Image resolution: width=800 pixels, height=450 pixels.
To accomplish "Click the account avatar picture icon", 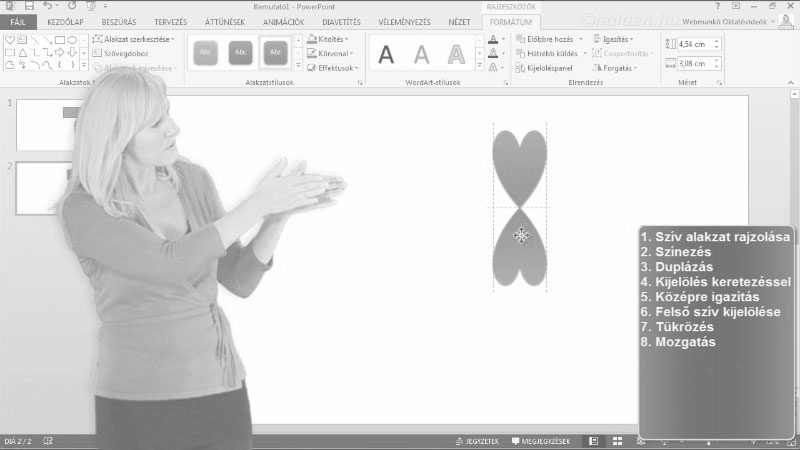I will pos(786,21).
